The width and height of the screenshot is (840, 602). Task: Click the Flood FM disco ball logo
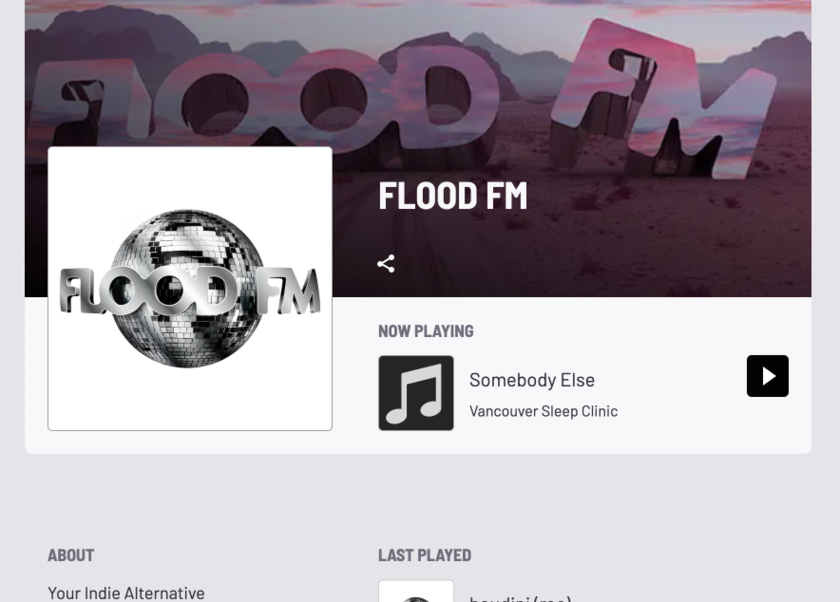tap(190, 289)
